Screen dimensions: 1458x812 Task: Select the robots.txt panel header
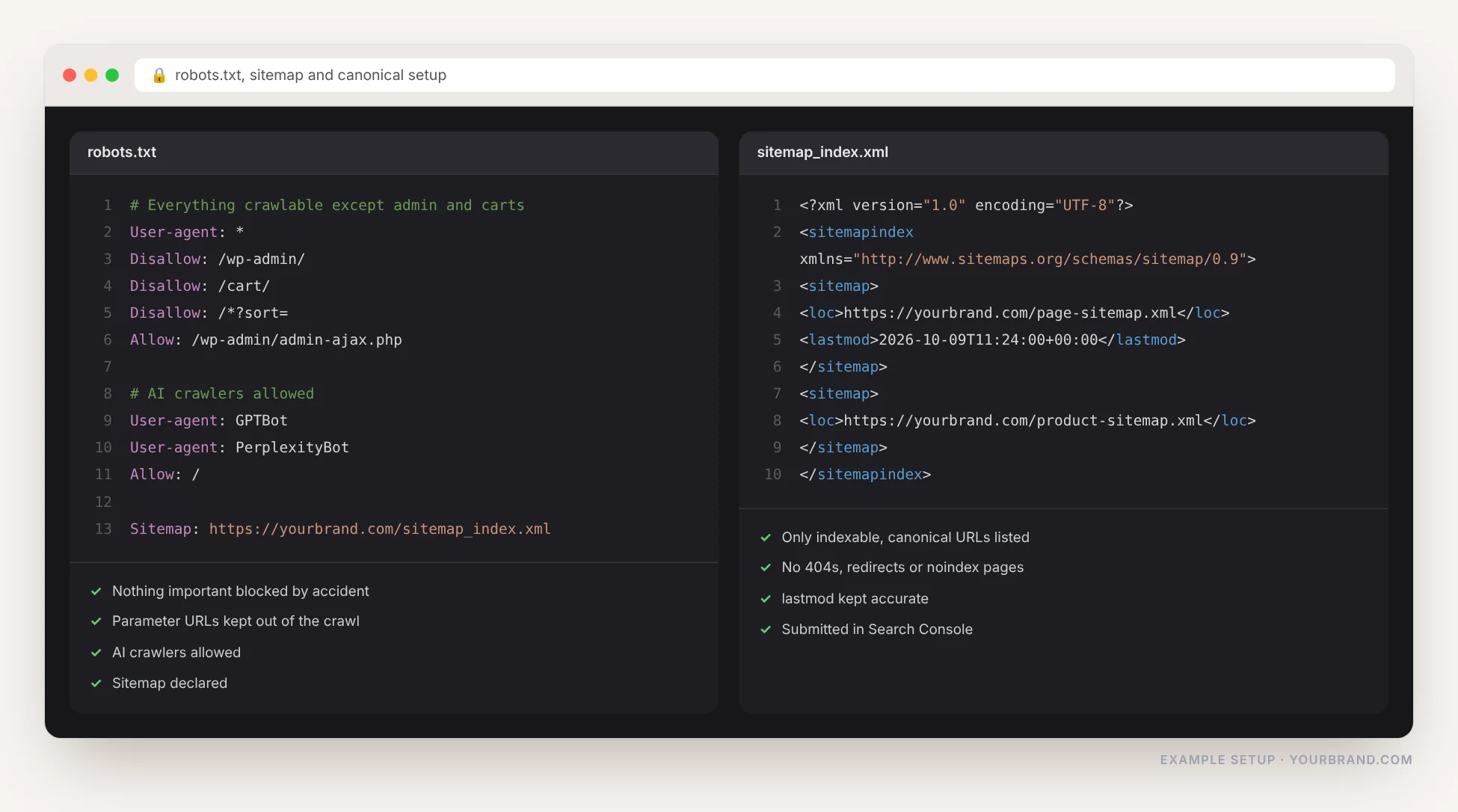(394, 153)
